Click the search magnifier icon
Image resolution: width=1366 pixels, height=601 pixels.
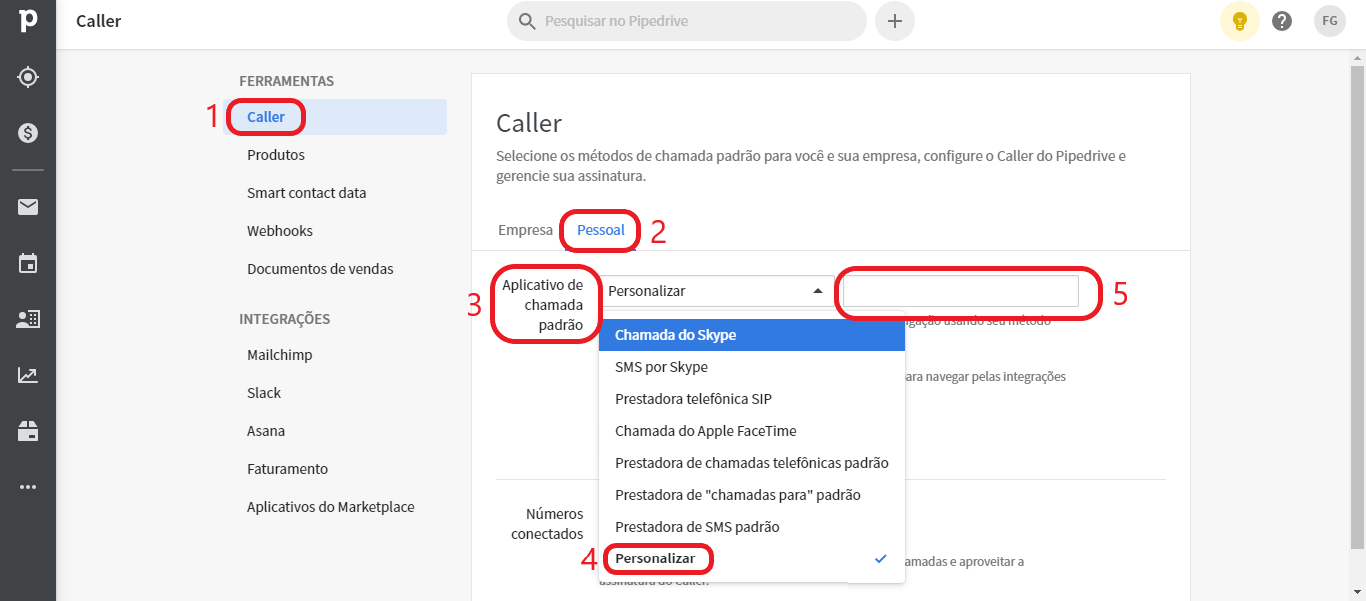[526, 21]
